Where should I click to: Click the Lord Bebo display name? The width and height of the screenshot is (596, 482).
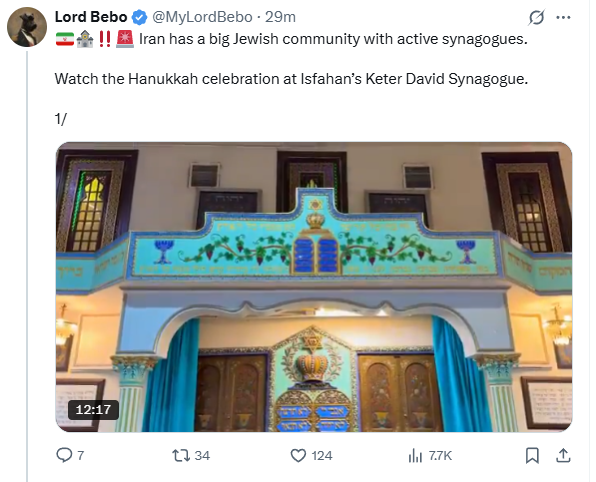tap(91, 17)
